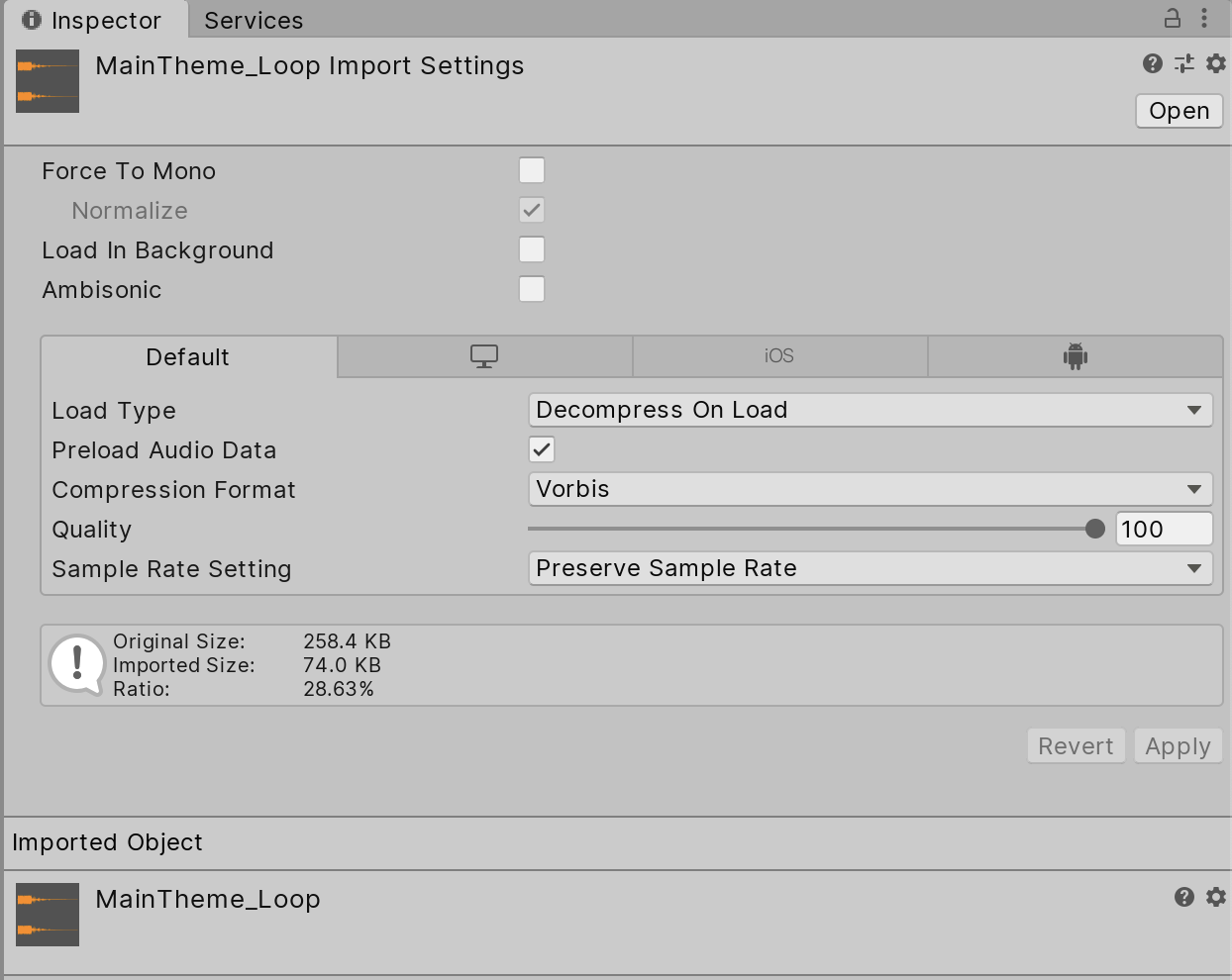Click the MainTheme_Loop waveform thumbnail

[x=47, y=81]
